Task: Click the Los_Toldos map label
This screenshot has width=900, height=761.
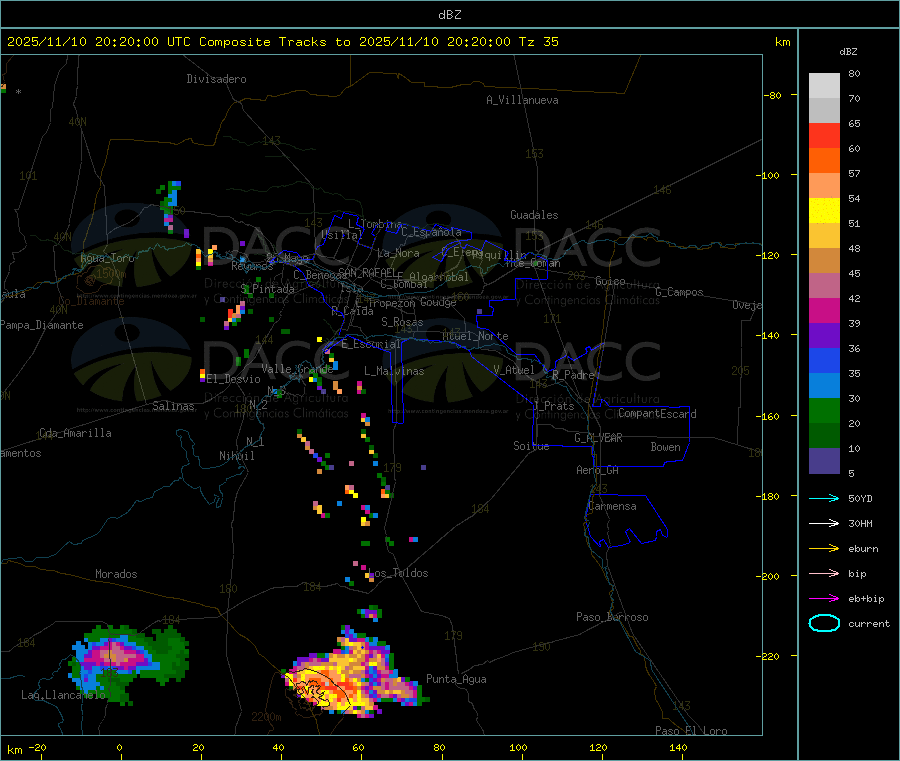Action: 398,573
